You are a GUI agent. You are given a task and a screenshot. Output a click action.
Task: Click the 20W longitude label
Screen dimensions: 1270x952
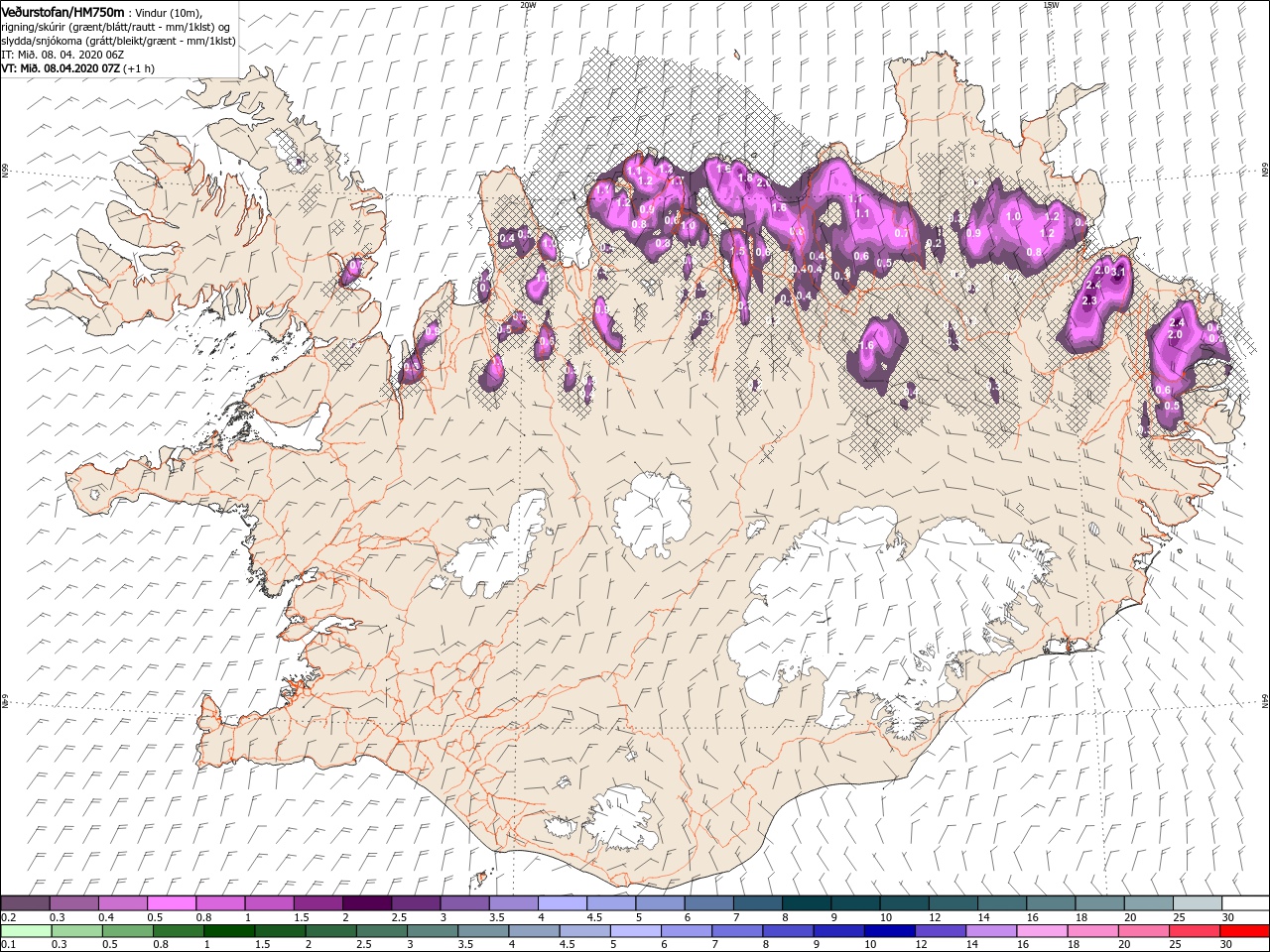pos(527,5)
